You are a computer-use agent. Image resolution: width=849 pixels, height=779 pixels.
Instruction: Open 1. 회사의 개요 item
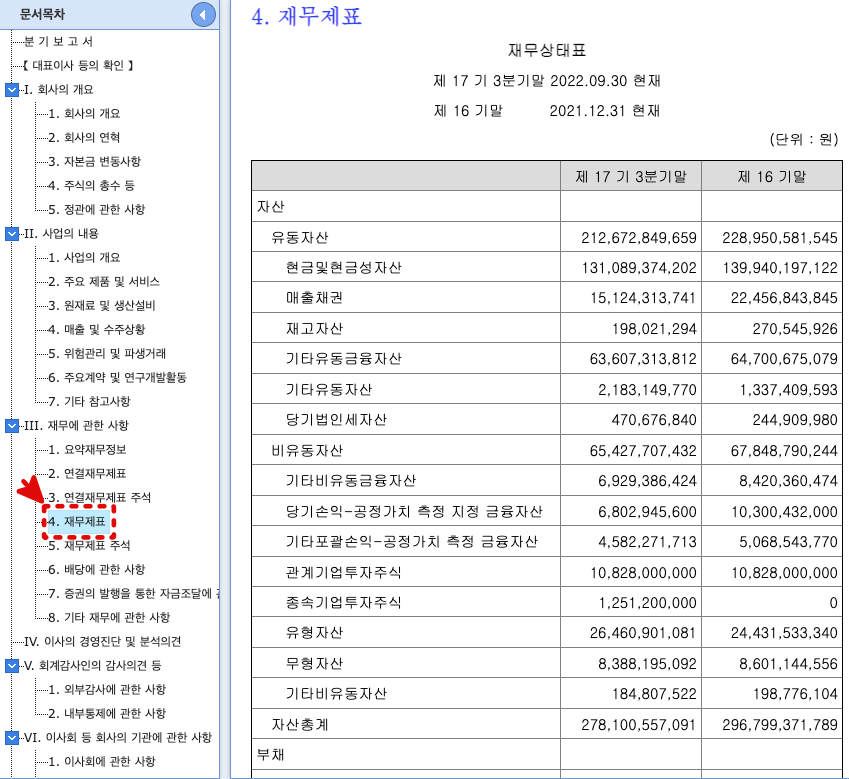coord(84,114)
